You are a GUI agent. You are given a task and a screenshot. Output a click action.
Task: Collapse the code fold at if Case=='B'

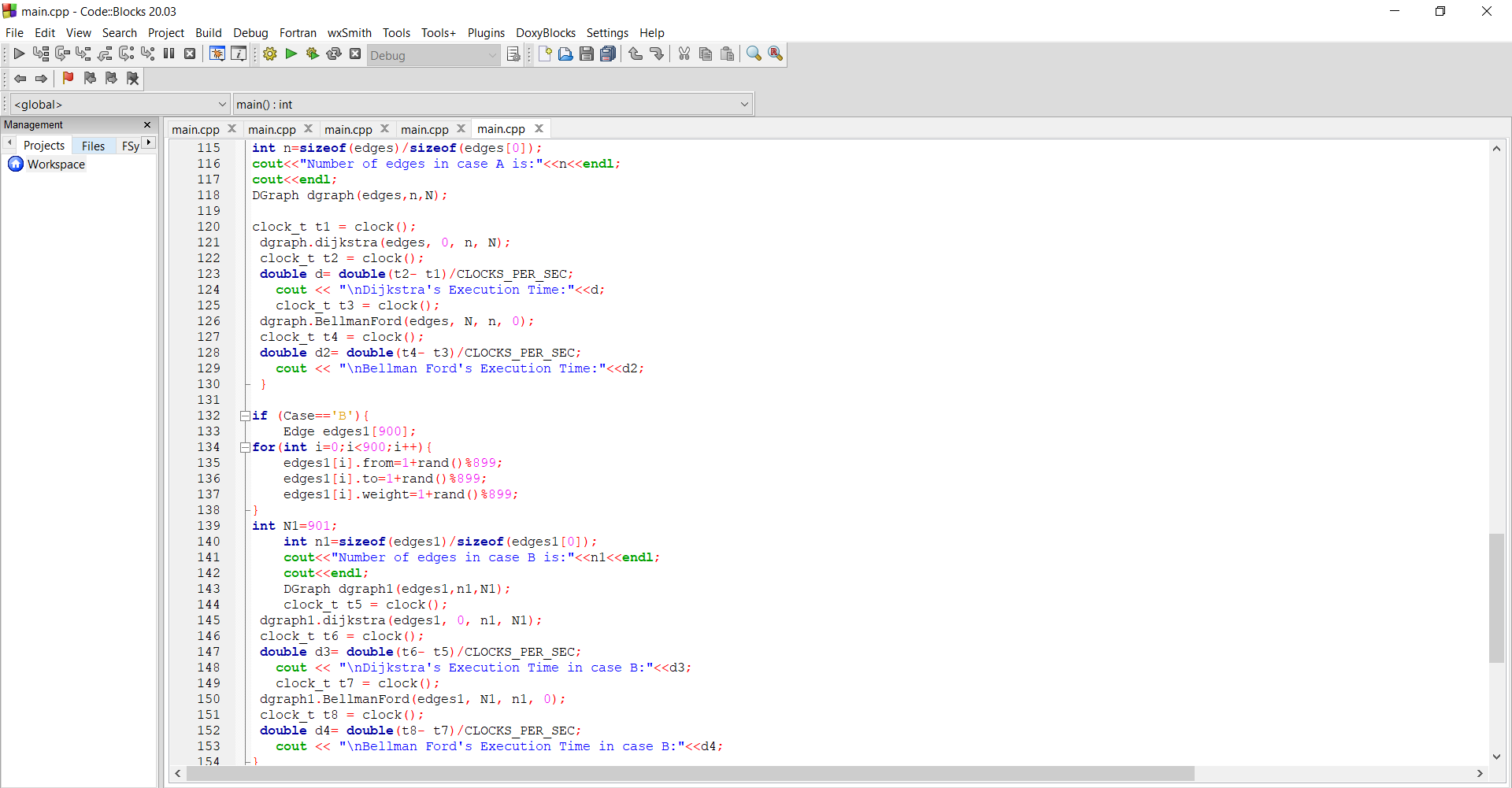coord(245,416)
